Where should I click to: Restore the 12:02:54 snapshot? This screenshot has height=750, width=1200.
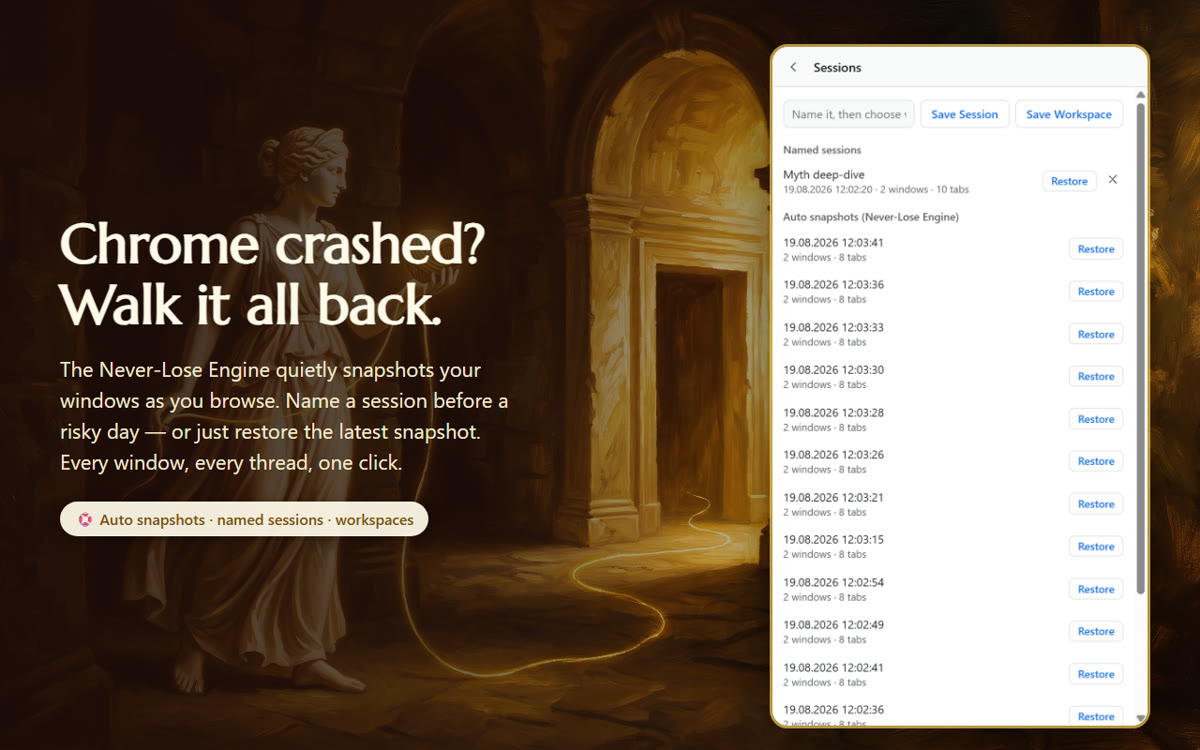point(1096,589)
